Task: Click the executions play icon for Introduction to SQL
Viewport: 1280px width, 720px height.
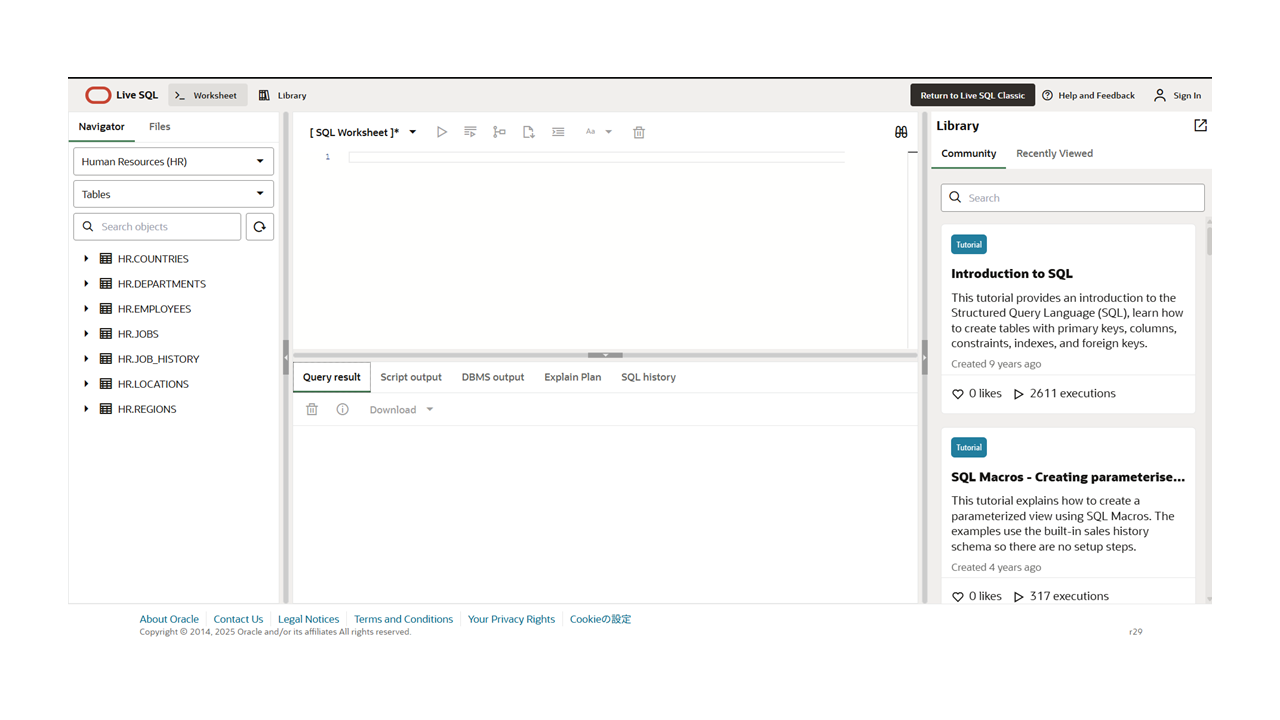Action: pyautogui.click(x=1019, y=394)
